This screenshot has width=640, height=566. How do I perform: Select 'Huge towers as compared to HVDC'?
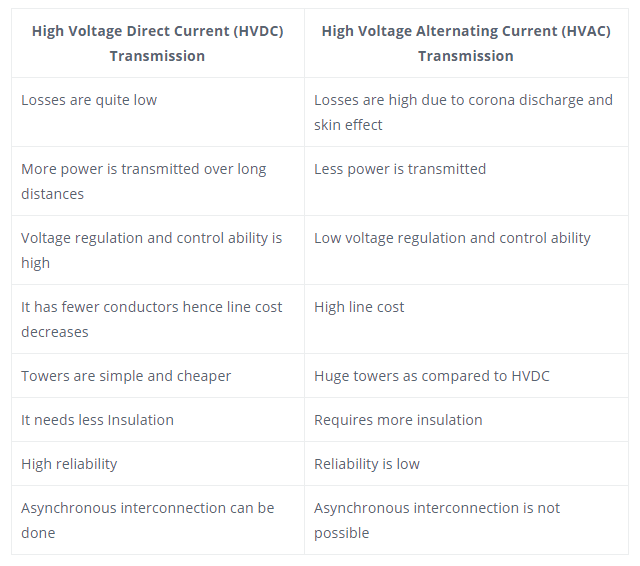[466, 376]
